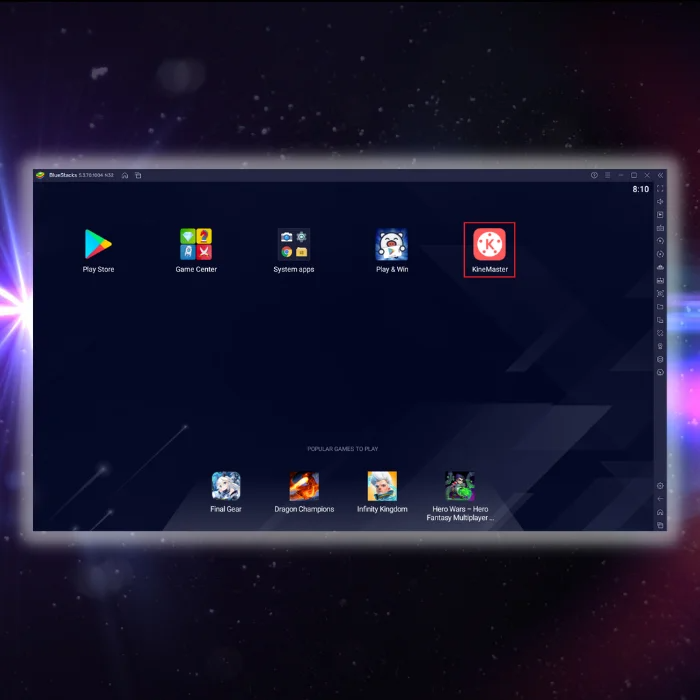Click the help icon in title bar
This screenshot has width=700, height=700.
[594, 175]
